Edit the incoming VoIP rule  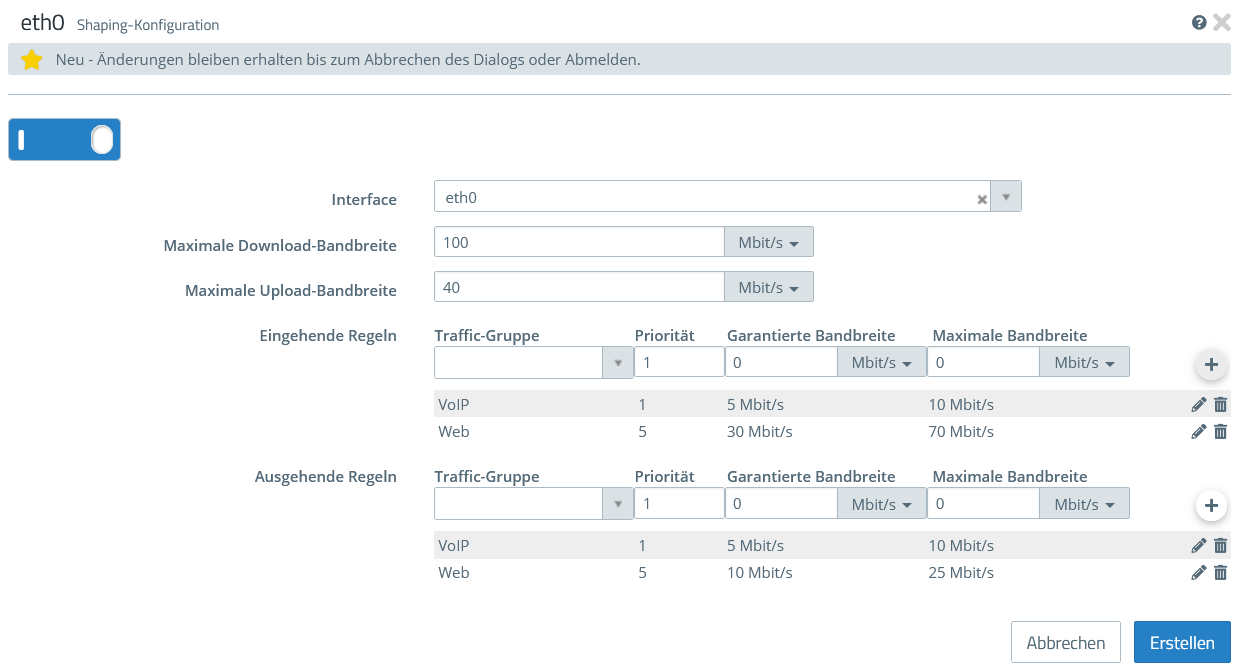1199,405
